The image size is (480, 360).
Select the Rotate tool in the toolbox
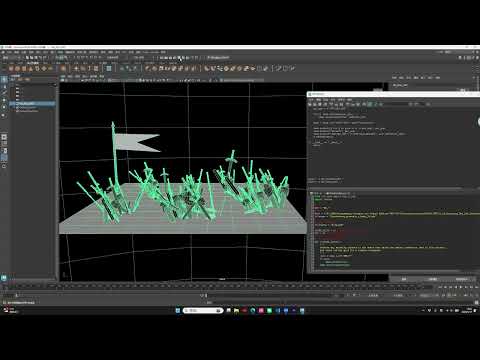(4, 107)
